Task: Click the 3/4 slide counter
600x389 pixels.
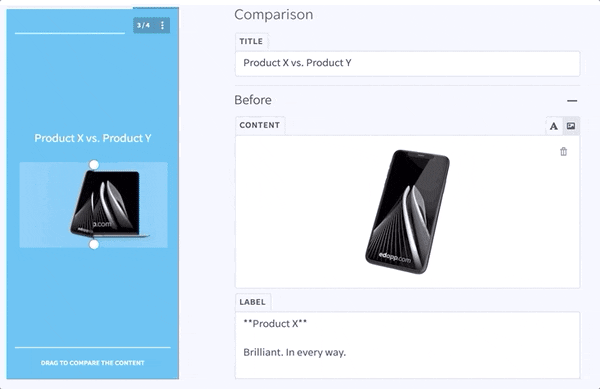Action: click(x=144, y=25)
